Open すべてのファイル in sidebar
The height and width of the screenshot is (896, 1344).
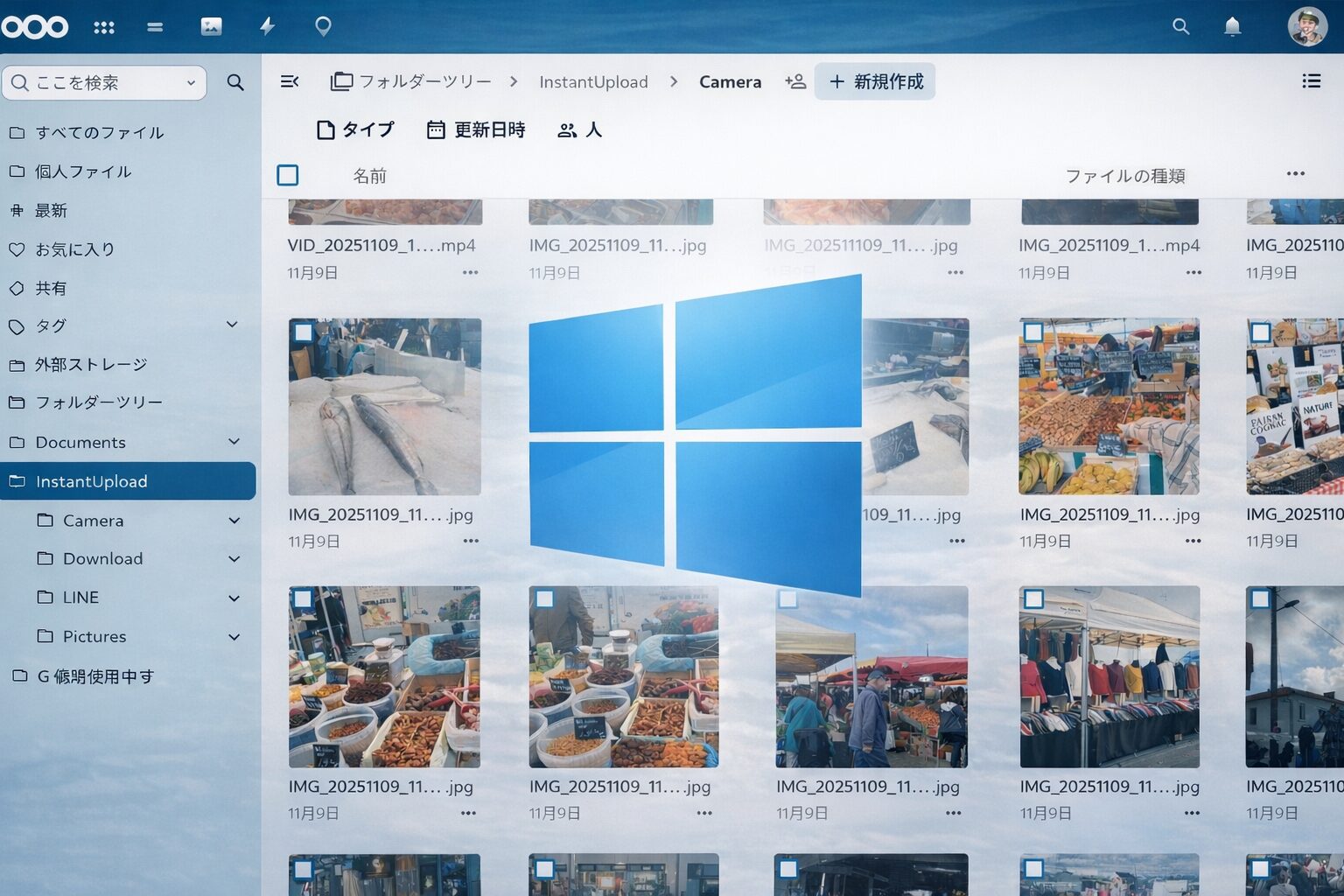pos(99,133)
